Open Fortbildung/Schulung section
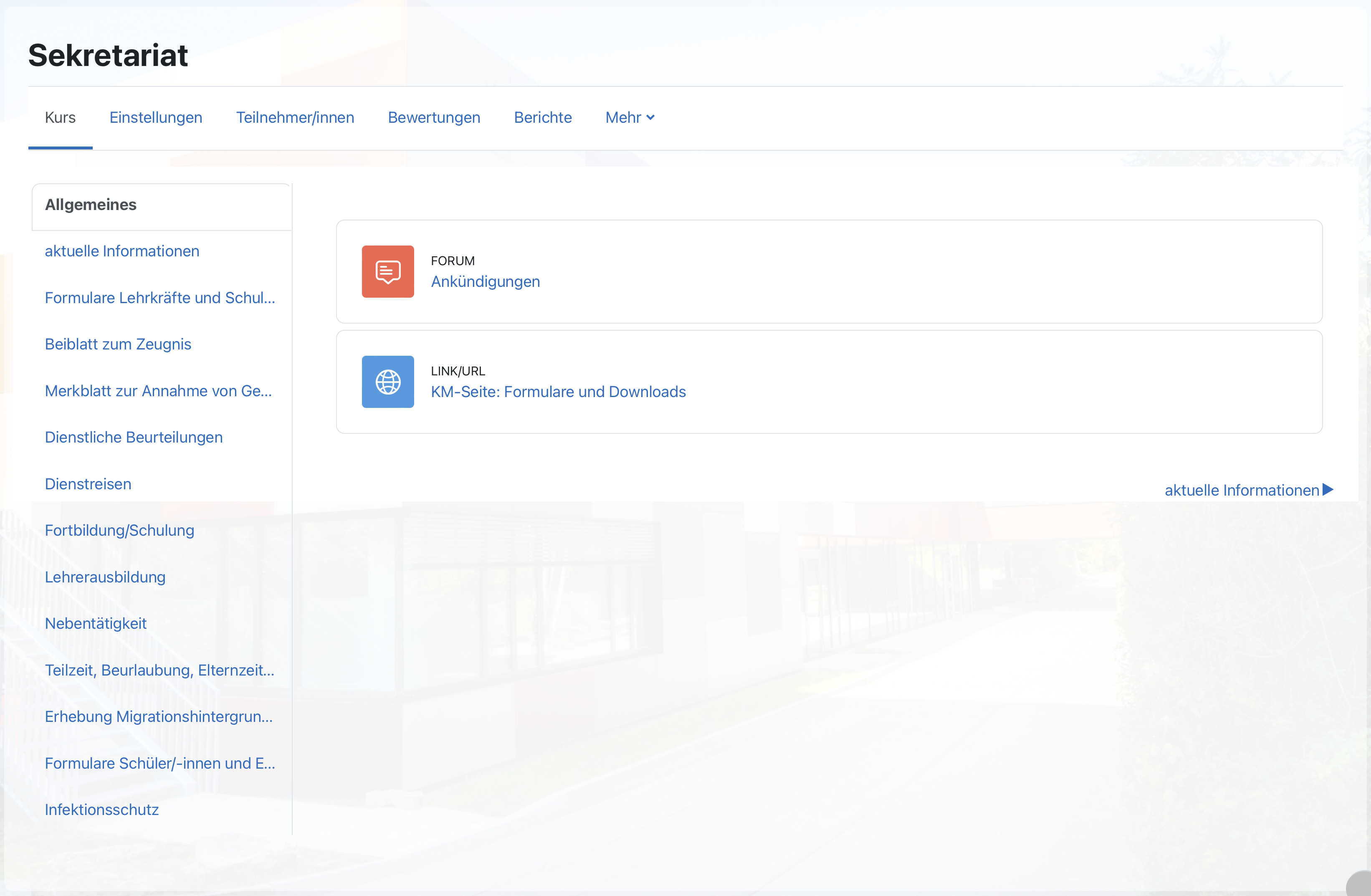Viewport: 1371px width, 896px height. 119,530
